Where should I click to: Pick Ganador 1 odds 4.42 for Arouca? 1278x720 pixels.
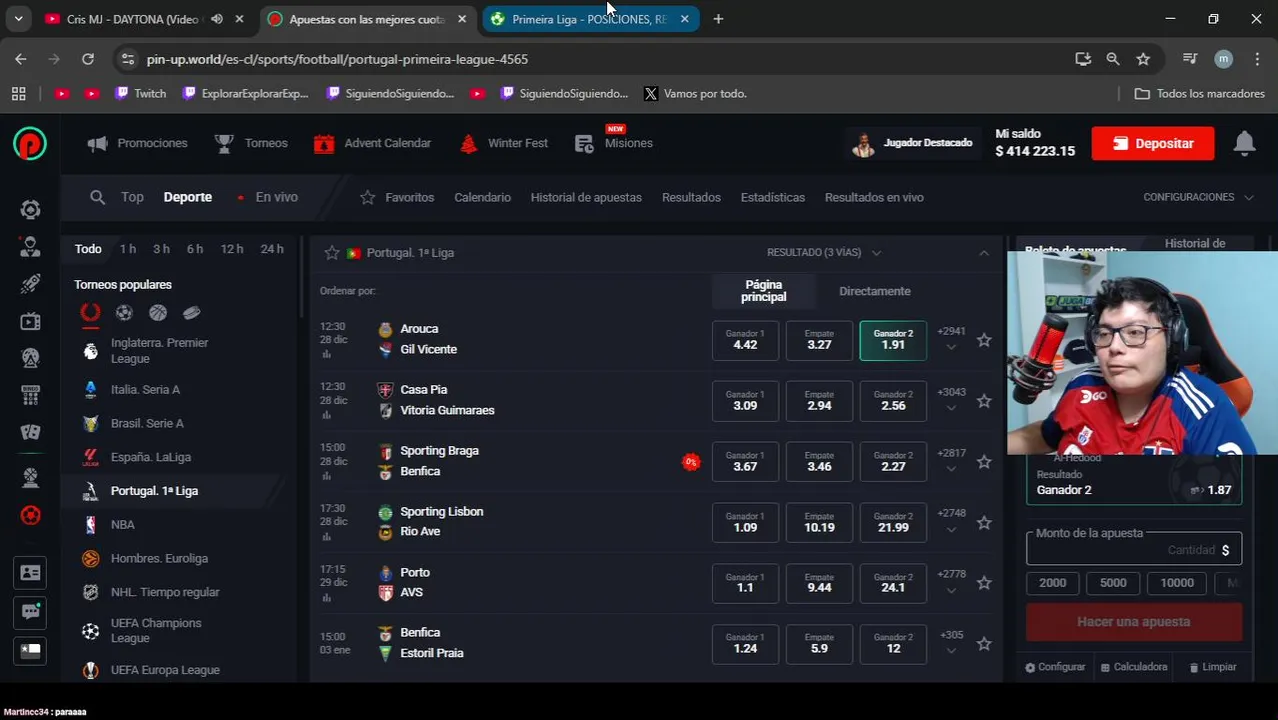tap(745, 340)
